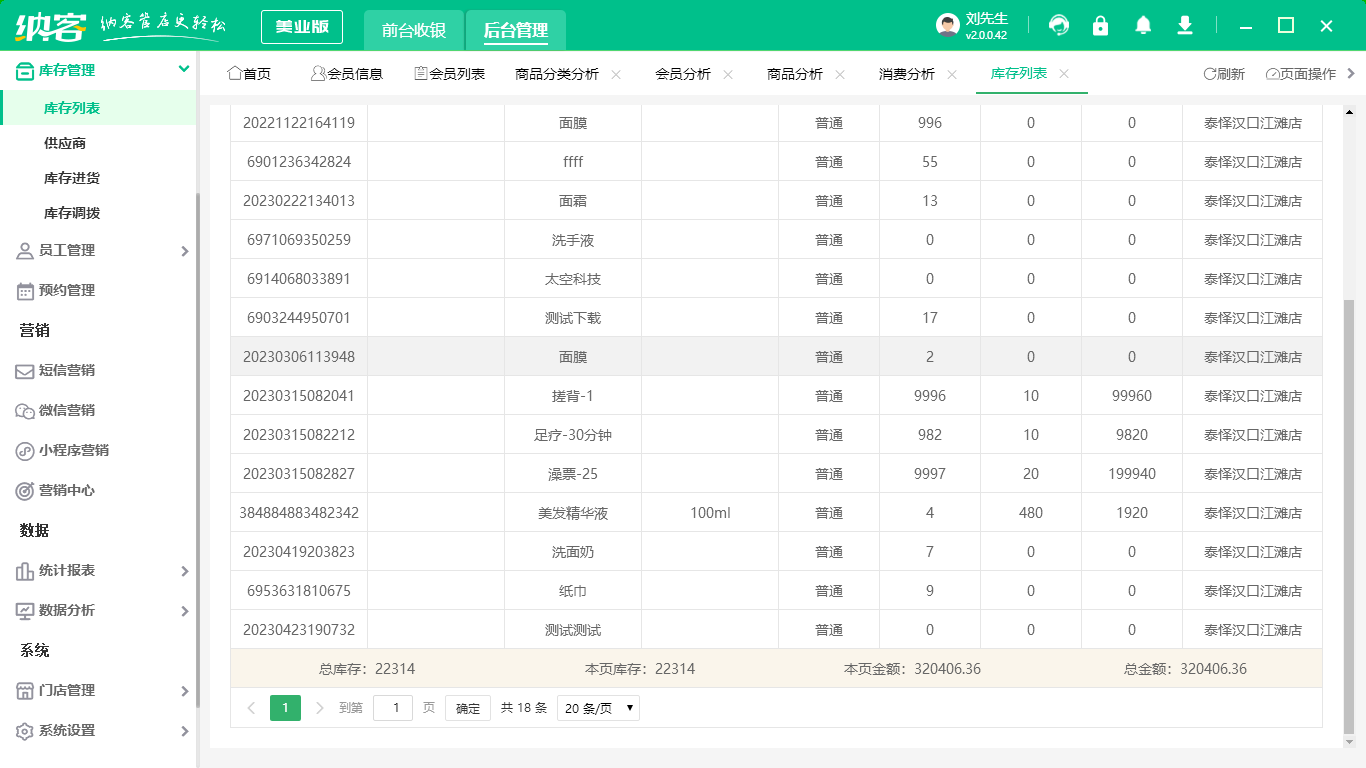
Task: Expand the 系统设置 chevron
Action: pyautogui.click(x=184, y=731)
